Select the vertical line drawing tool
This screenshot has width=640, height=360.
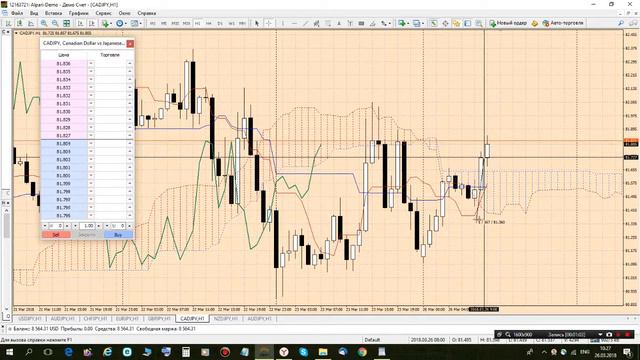point(282,23)
